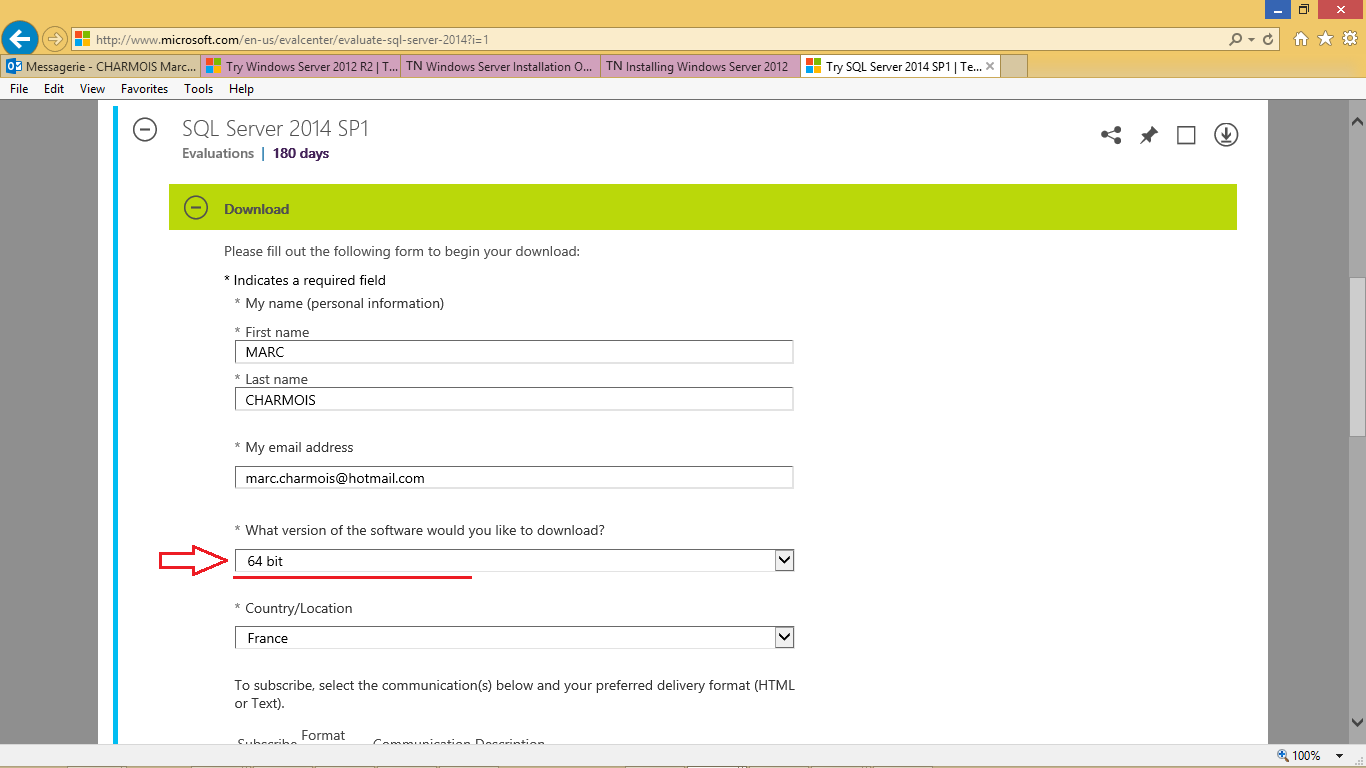Click Windows logo icon on SQL Server tab
Screen dimensions: 1366x768
coord(814,67)
